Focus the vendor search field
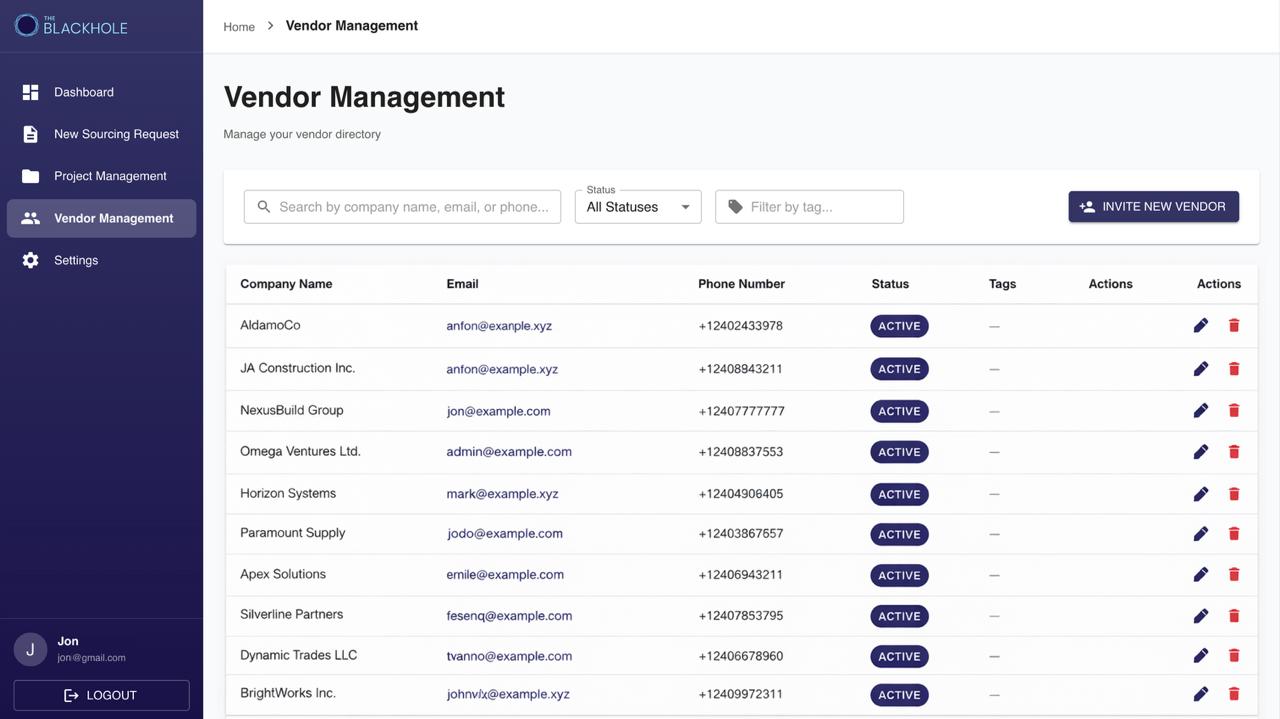The width and height of the screenshot is (1280, 719). pos(402,207)
